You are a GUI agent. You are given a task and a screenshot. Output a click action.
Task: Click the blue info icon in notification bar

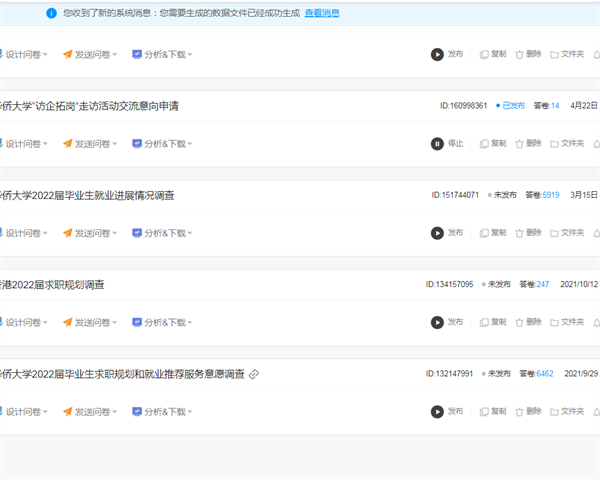click(x=51, y=13)
